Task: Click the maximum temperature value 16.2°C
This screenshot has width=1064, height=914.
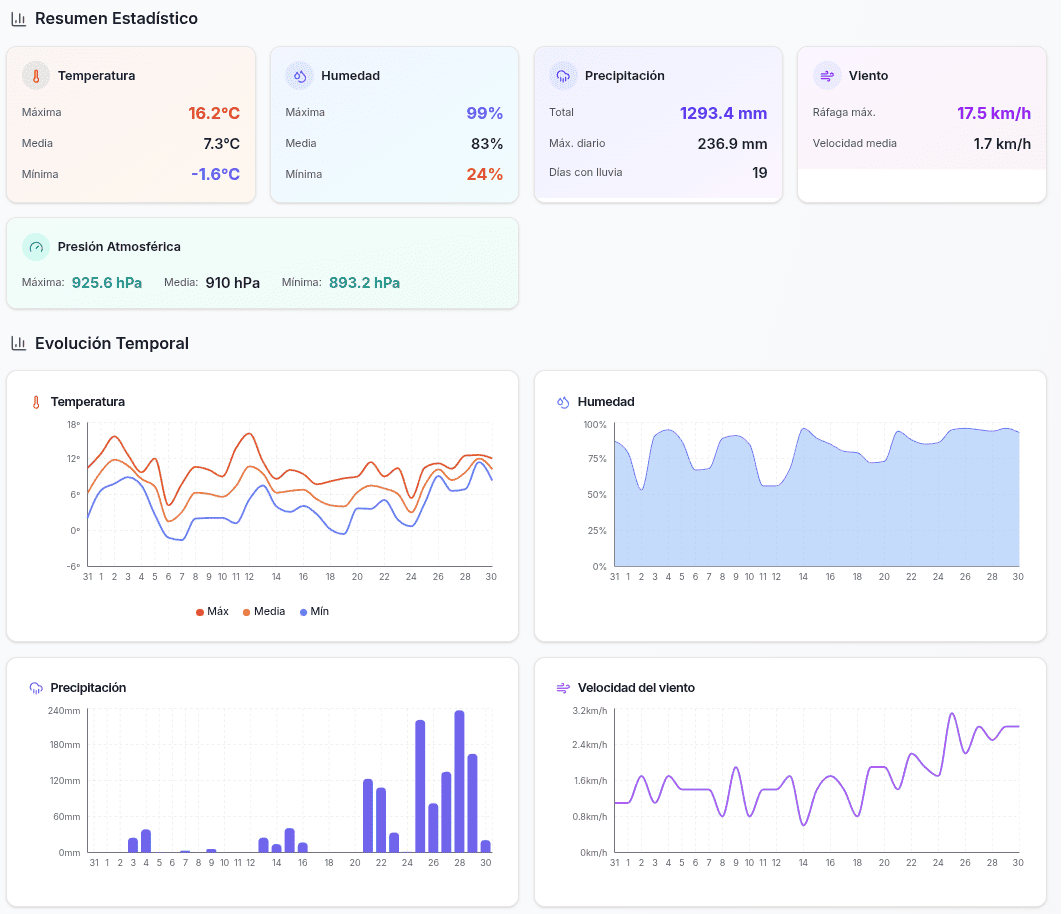Action: [x=214, y=113]
